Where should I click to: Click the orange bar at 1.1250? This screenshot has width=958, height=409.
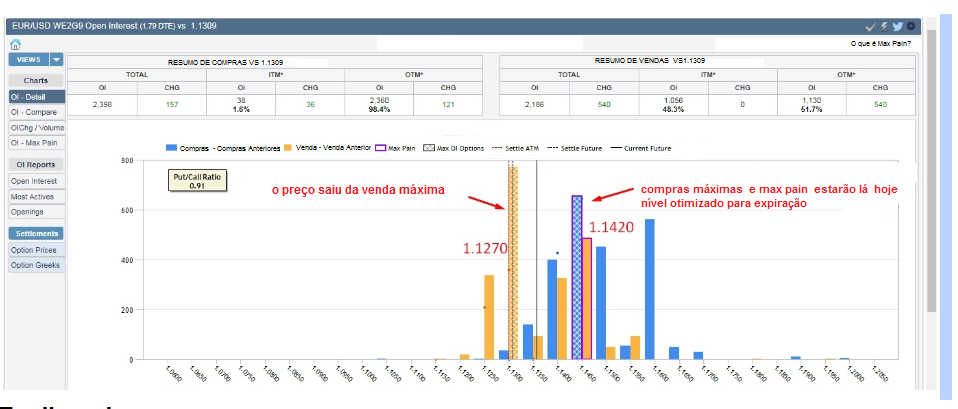coord(489,317)
